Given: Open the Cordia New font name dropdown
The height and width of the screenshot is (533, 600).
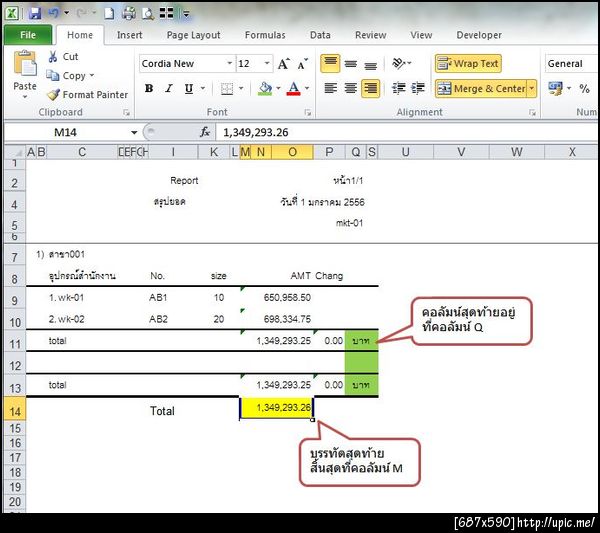Looking at the screenshot, I should click(230, 63).
